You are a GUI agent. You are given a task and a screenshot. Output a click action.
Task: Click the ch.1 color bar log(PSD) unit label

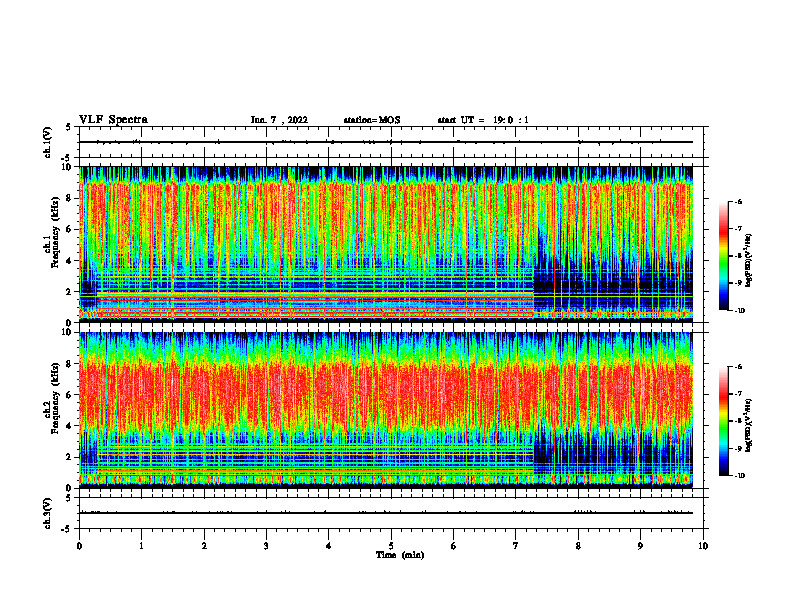750,261
